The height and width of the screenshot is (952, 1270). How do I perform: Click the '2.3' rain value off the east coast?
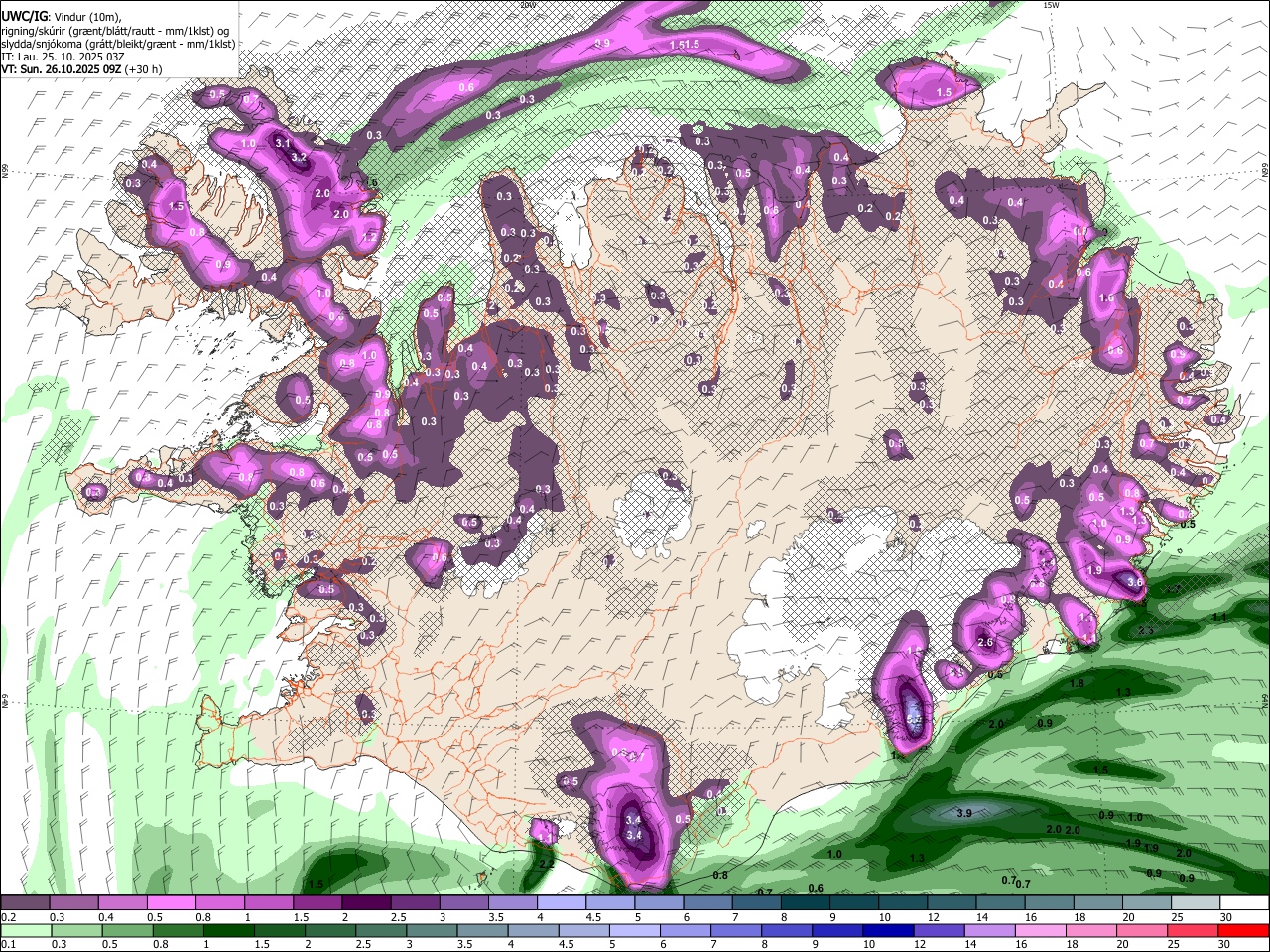click(x=1146, y=630)
